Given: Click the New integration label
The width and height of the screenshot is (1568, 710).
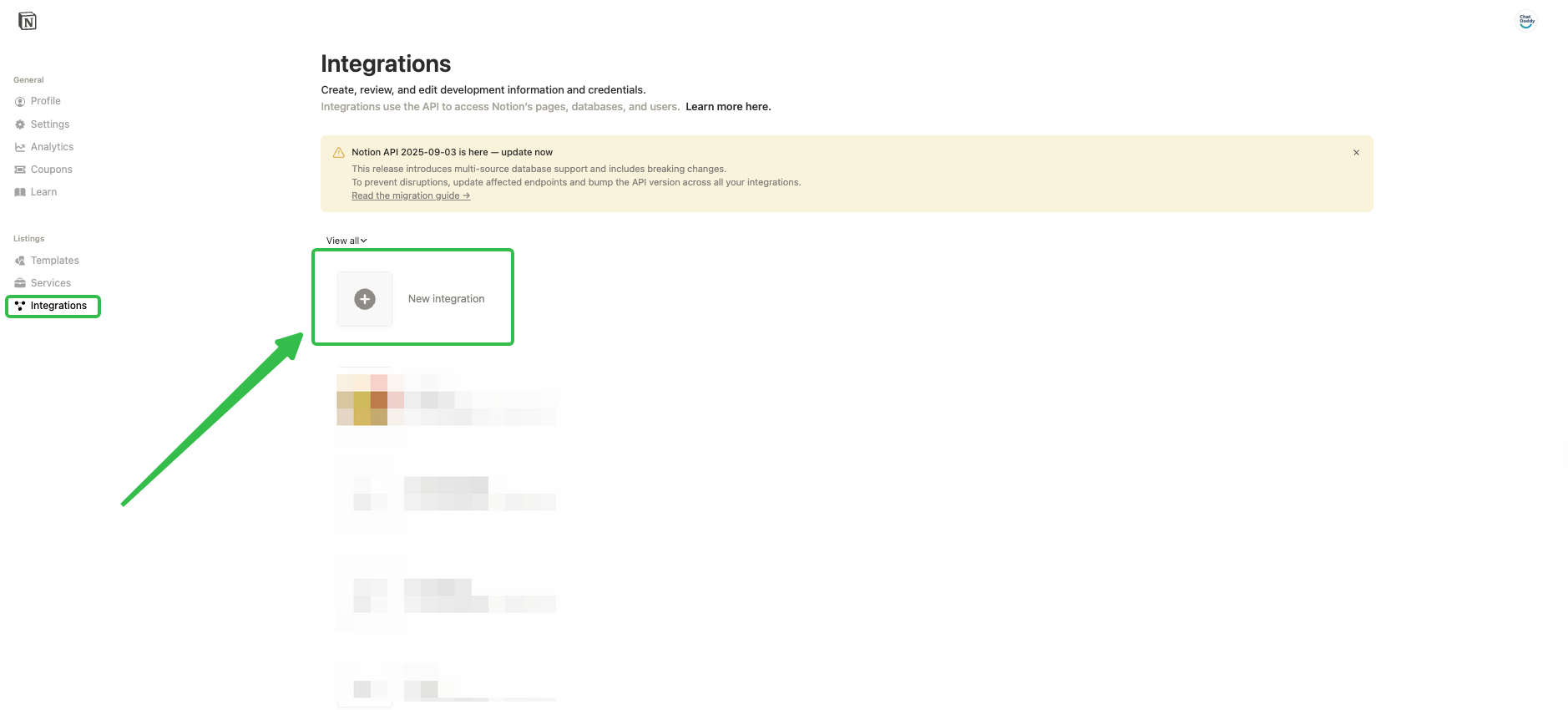Looking at the screenshot, I should click(x=446, y=299).
